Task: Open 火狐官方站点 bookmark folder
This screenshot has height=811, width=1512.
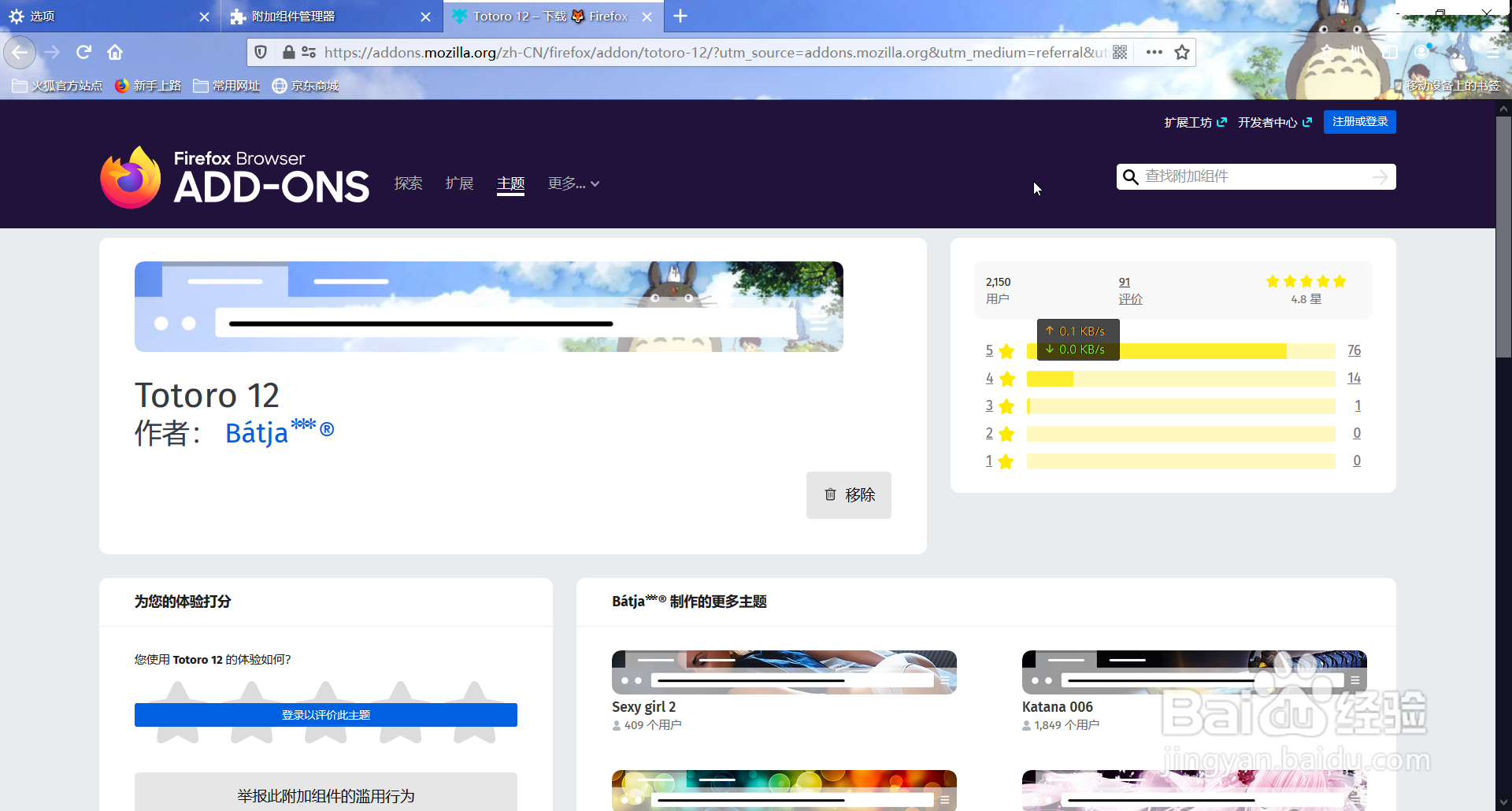Action: click(57, 86)
